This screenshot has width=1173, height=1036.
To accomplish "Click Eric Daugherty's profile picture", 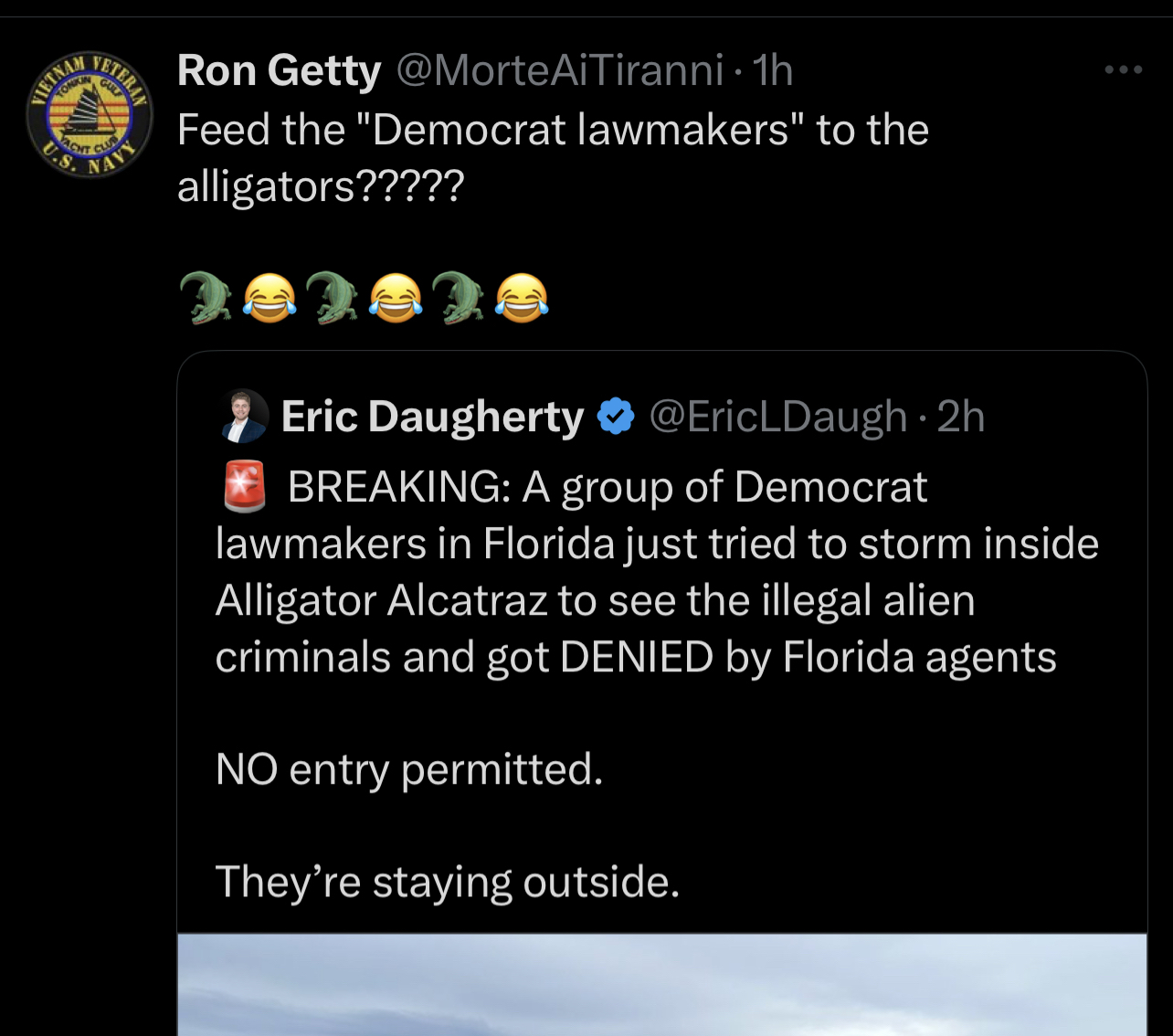I will pyautogui.click(x=244, y=417).
